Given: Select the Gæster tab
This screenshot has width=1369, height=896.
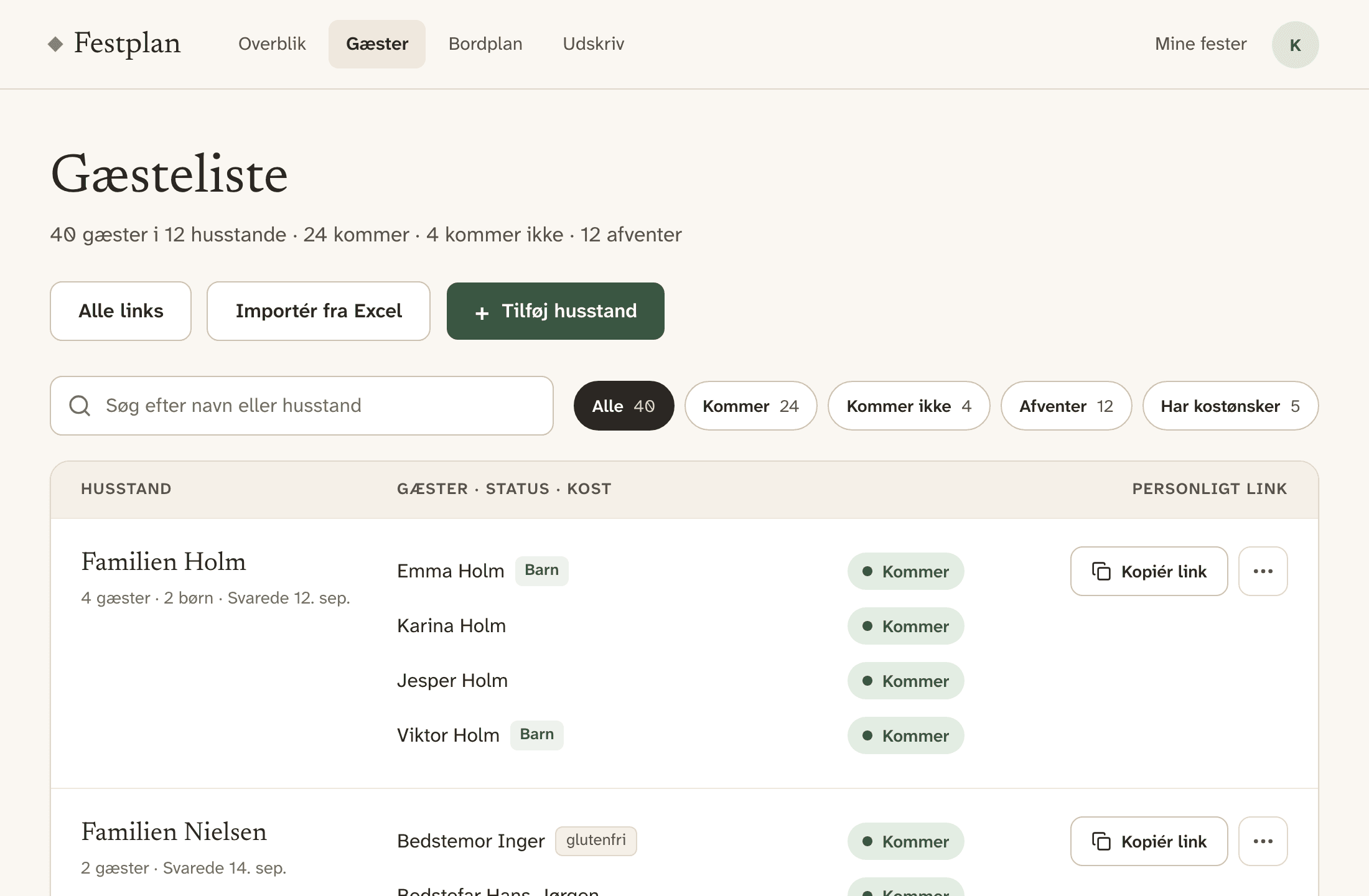Looking at the screenshot, I should tap(377, 44).
